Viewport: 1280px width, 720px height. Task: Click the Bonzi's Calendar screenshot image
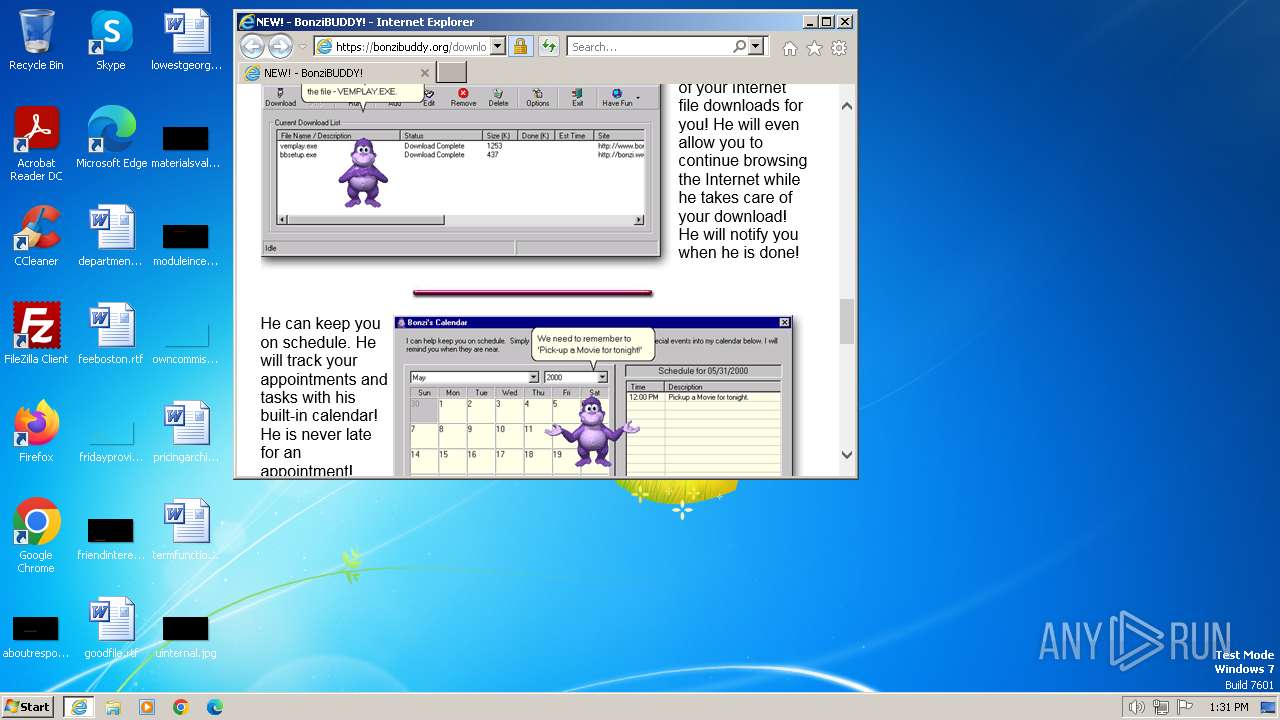tap(593, 396)
